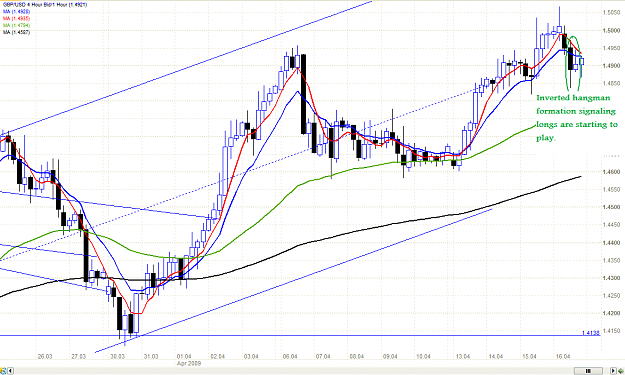Click the 1.4400 price axis label
The image size is (625, 375).
611,242
